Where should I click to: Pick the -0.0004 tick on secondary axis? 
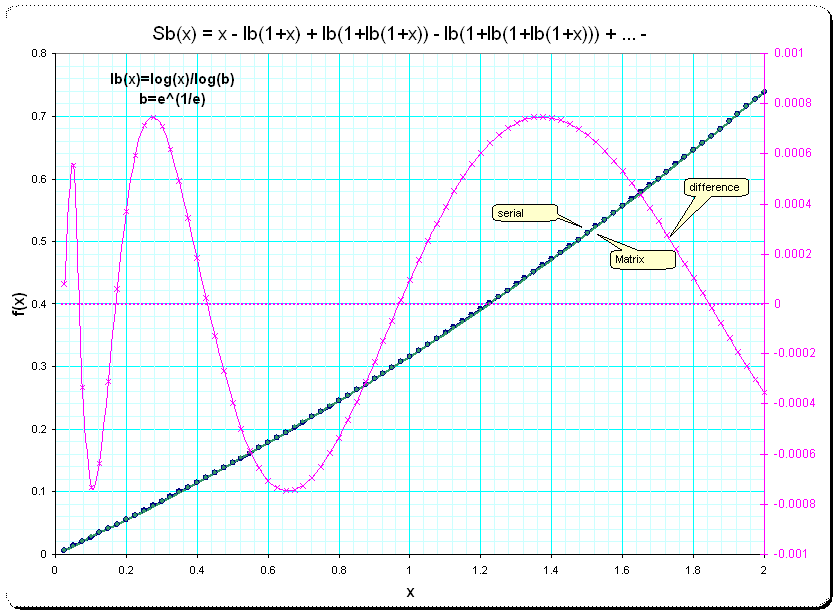(x=790, y=404)
